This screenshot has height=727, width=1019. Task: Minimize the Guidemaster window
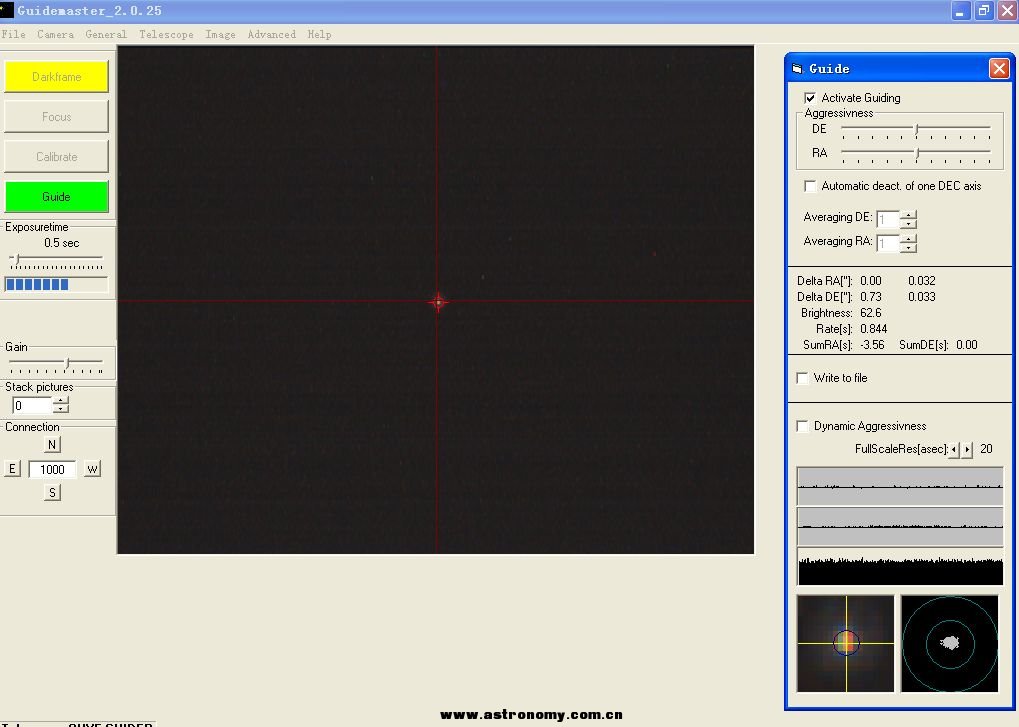(x=960, y=11)
